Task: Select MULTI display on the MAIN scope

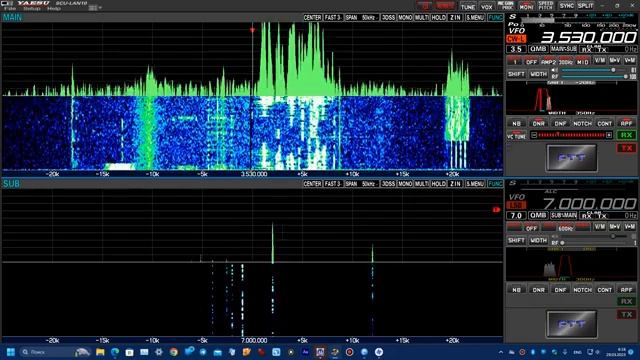Action: [422, 18]
